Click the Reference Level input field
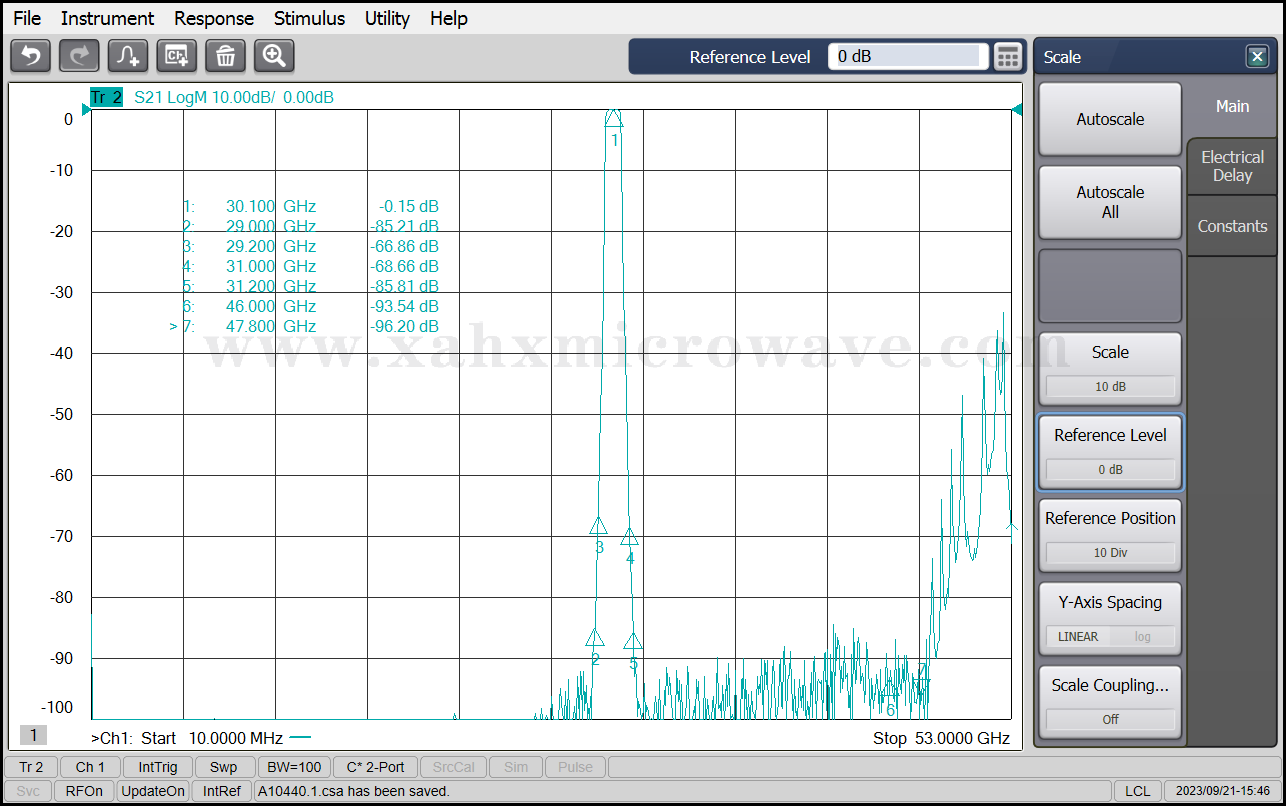This screenshot has width=1286, height=806. click(x=908, y=57)
